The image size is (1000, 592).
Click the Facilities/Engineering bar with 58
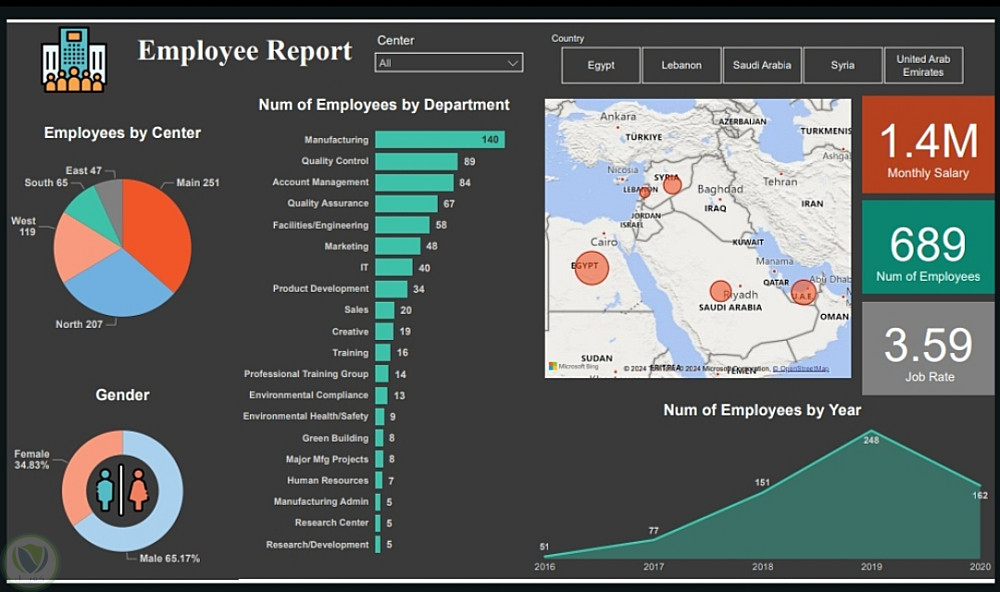point(402,225)
